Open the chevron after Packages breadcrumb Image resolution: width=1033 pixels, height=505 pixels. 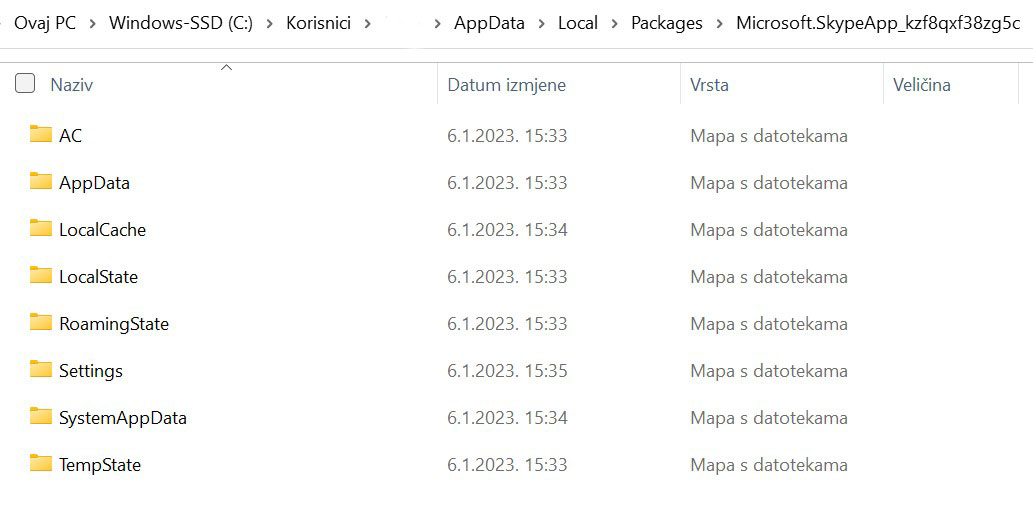coord(719,23)
